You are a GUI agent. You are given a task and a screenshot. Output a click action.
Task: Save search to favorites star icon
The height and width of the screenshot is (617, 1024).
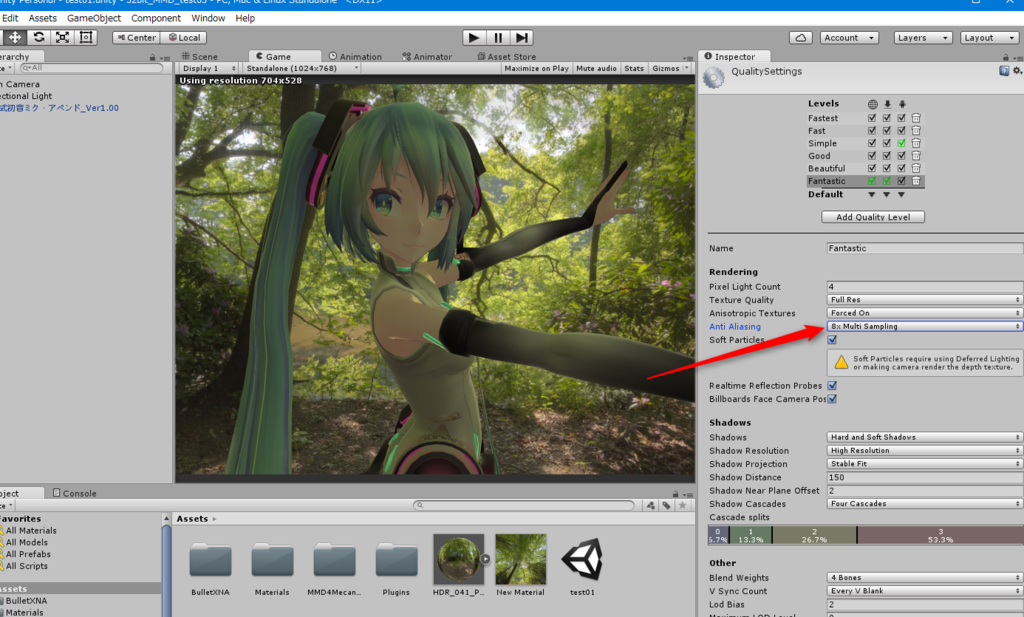pos(682,505)
